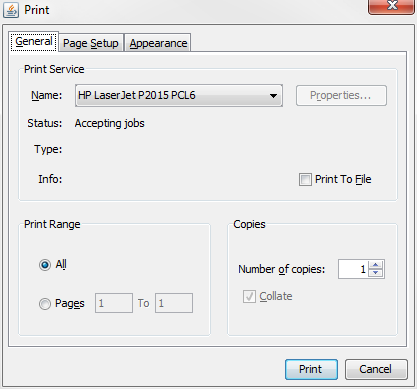Click the Cancel button
Image resolution: width=417 pixels, height=389 pixels.
click(376, 369)
